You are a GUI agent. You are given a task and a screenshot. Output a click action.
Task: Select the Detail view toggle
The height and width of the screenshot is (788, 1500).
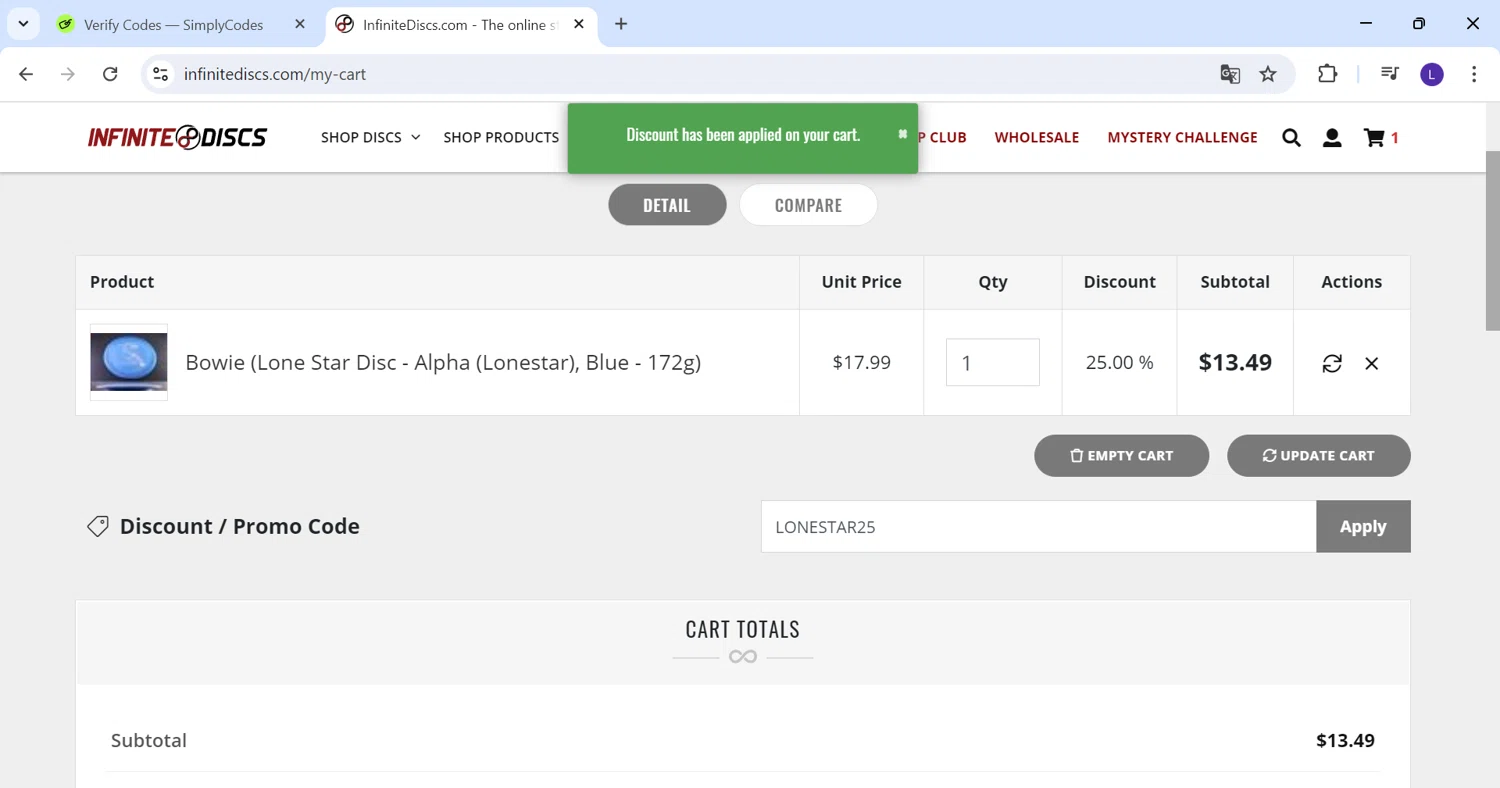[667, 205]
